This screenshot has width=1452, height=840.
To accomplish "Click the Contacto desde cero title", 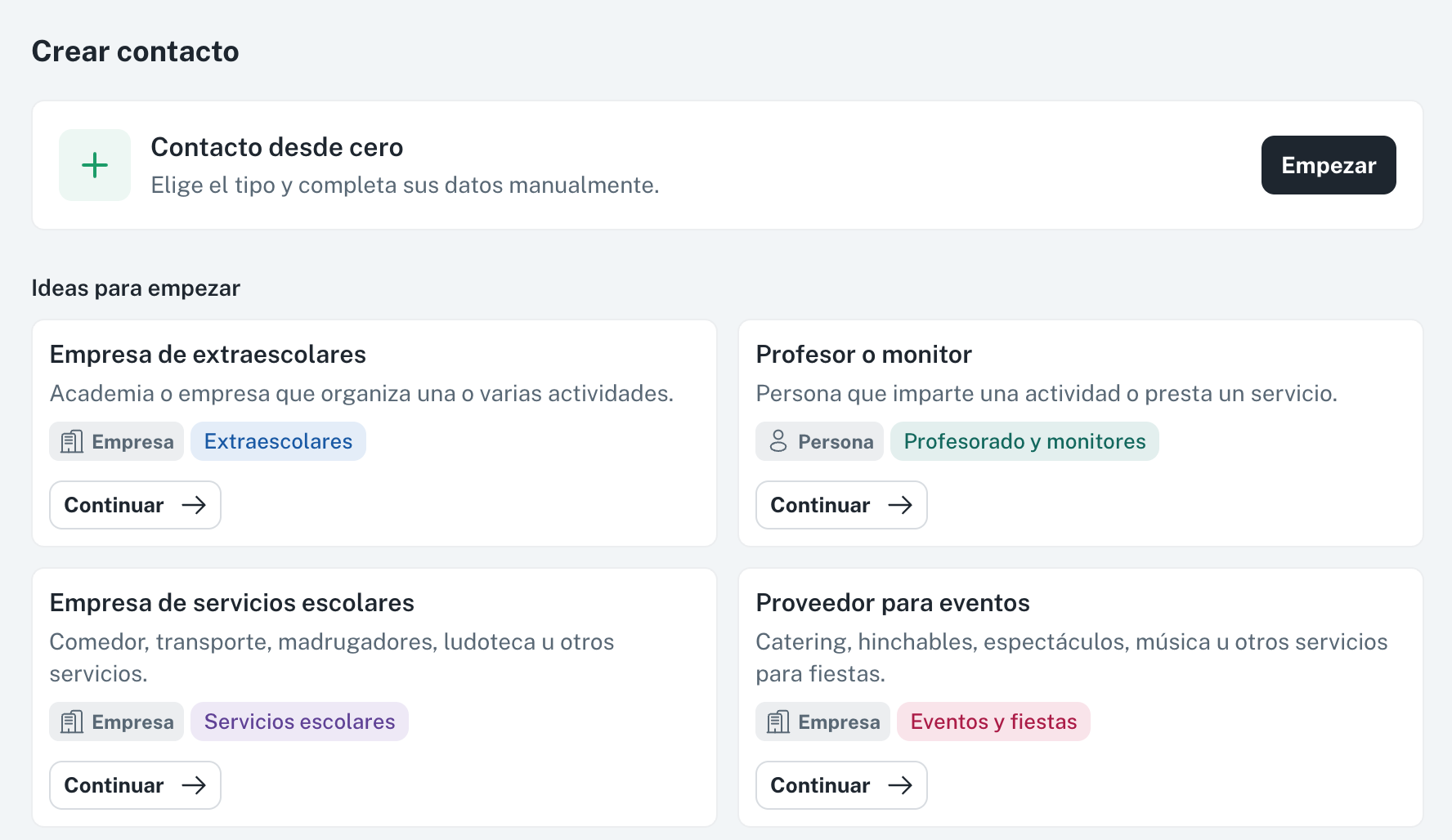I will tap(277, 147).
